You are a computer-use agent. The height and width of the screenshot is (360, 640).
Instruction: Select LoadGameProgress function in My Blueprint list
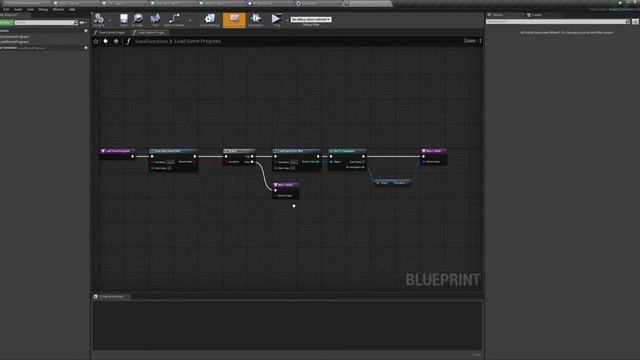coord(15,42)
